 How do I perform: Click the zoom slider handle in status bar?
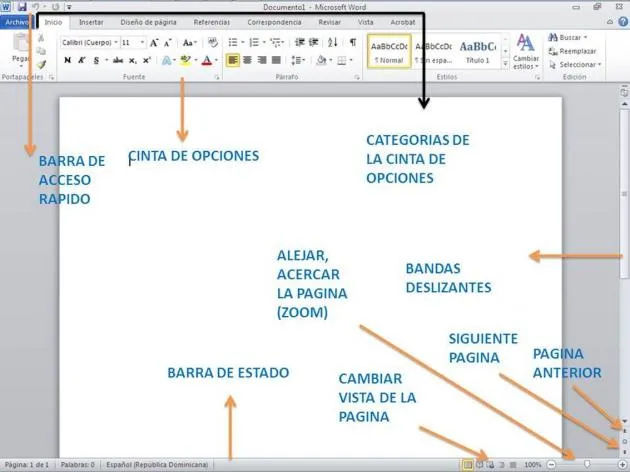(587, 465)
